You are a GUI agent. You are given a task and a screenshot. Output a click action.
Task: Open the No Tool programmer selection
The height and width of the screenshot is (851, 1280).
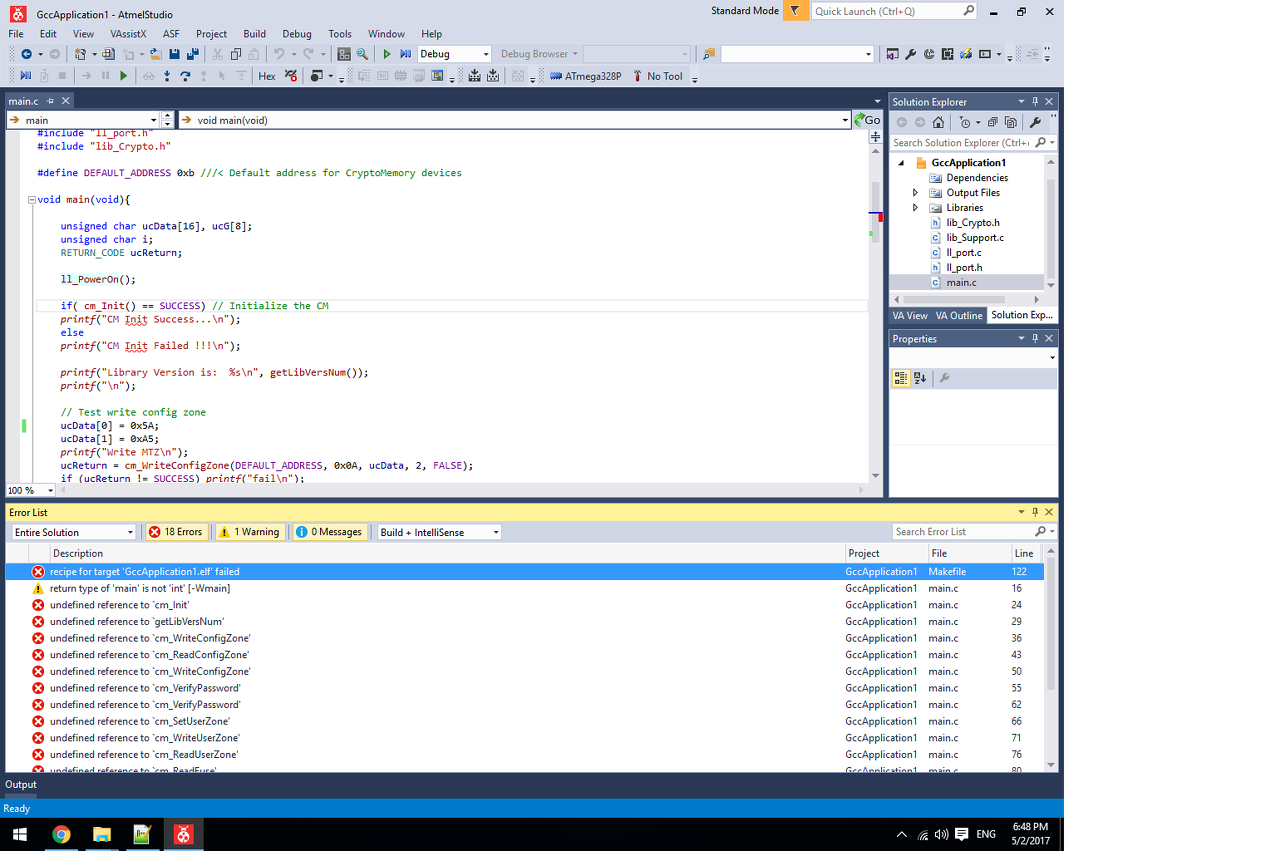[664, 76]
